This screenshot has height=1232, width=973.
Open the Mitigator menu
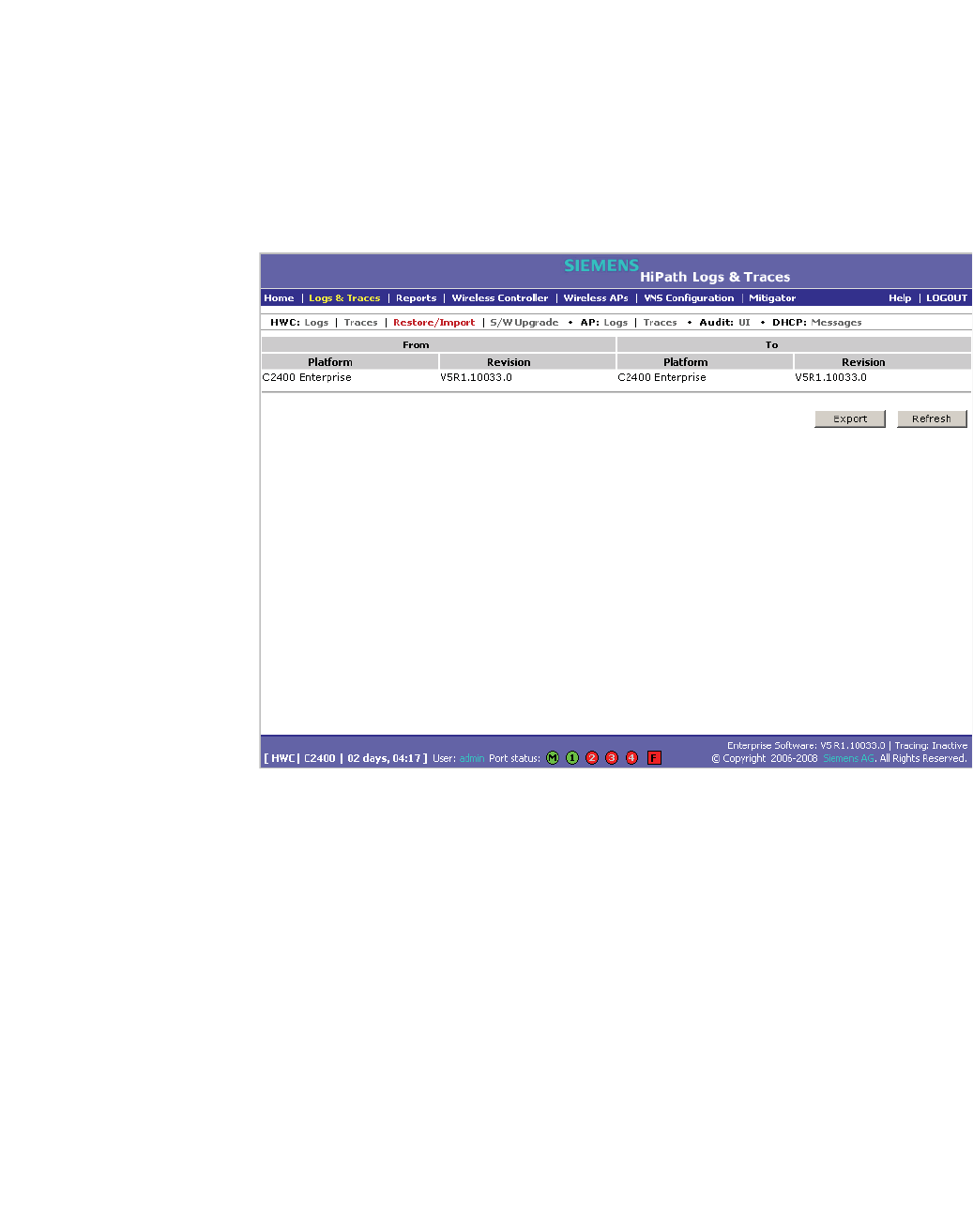(772, 298)
